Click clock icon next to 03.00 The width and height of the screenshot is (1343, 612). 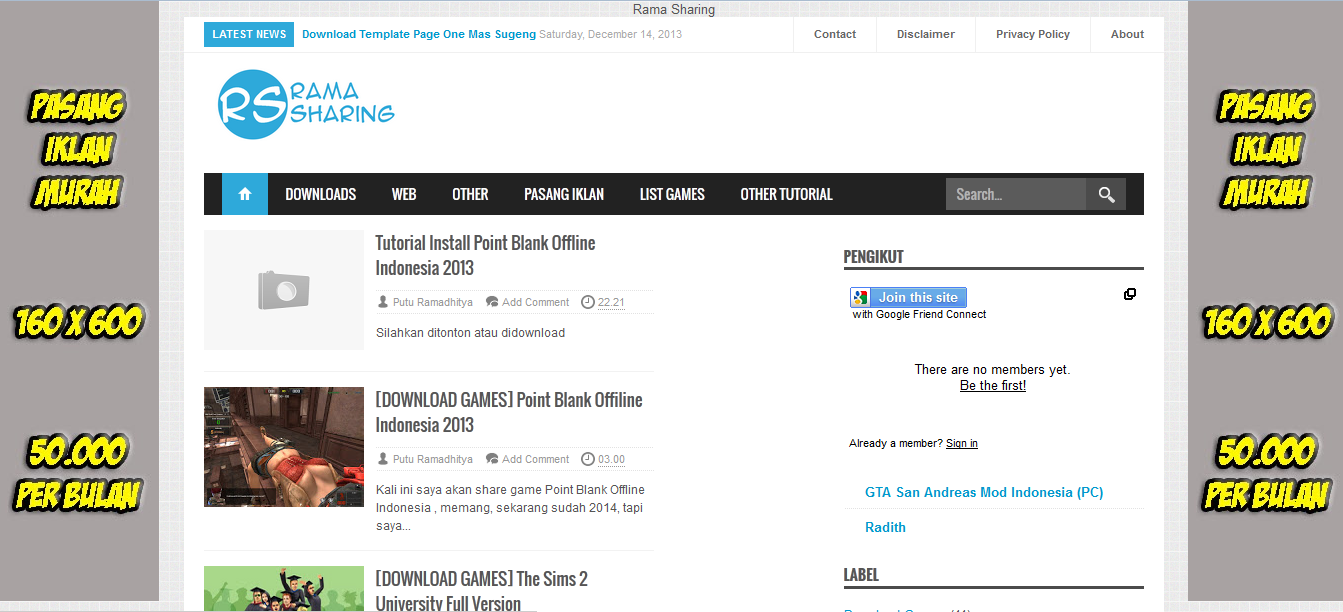coord(588,459)
